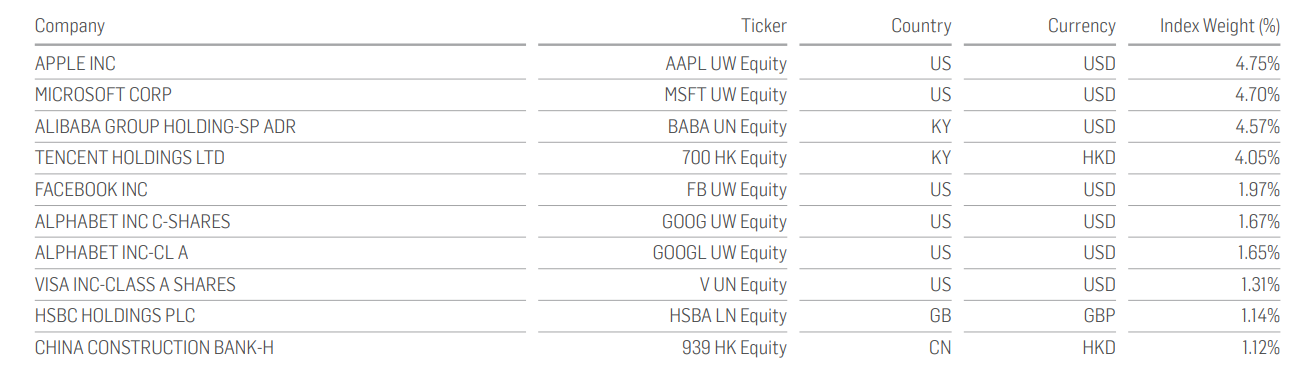Click the 700 HK Equity ticker
Viewport: 1316px width, 380px height.
pyautogui.click(x=735, y=158)
